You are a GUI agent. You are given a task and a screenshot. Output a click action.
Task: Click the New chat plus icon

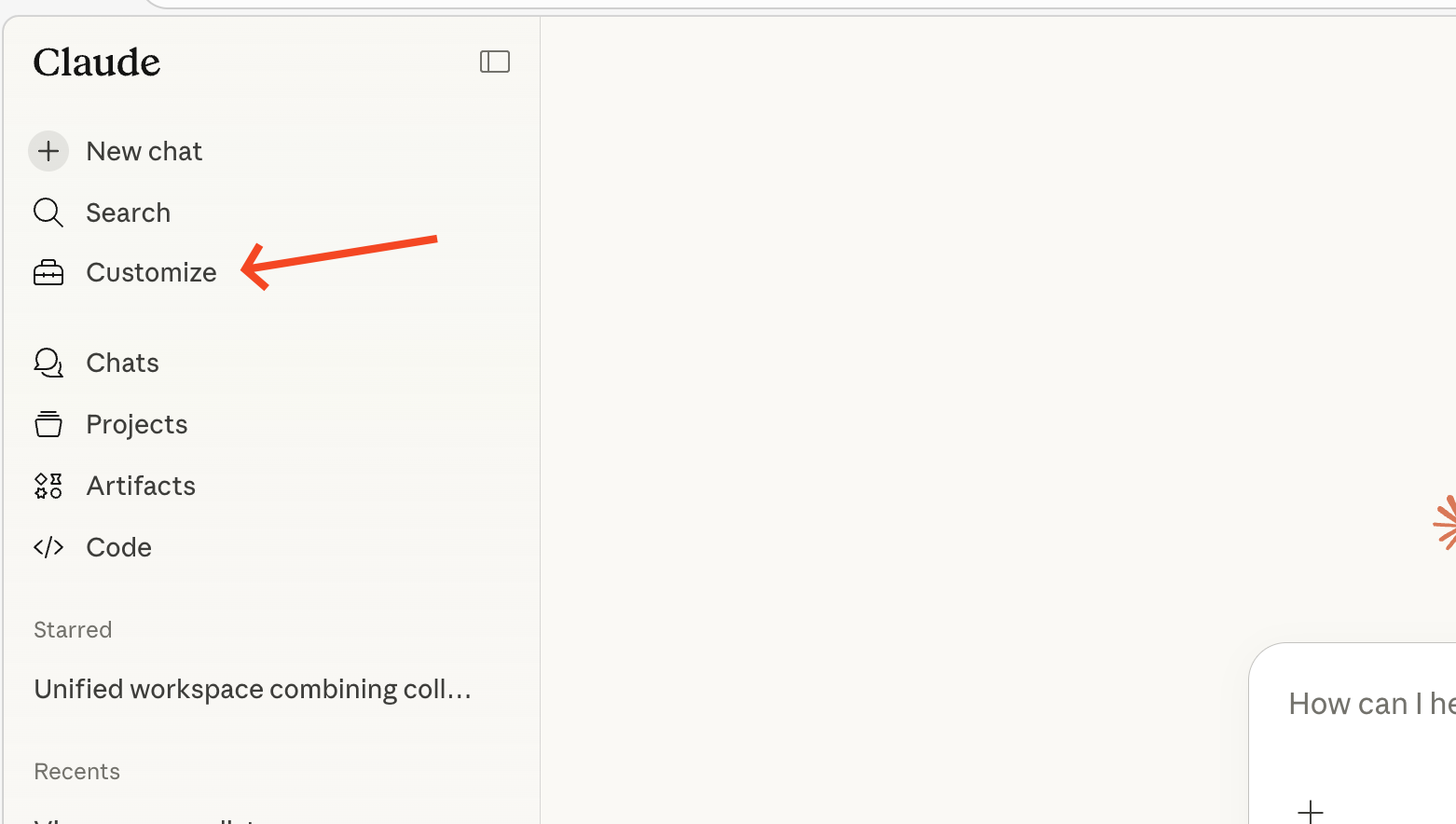pos(48,150)
